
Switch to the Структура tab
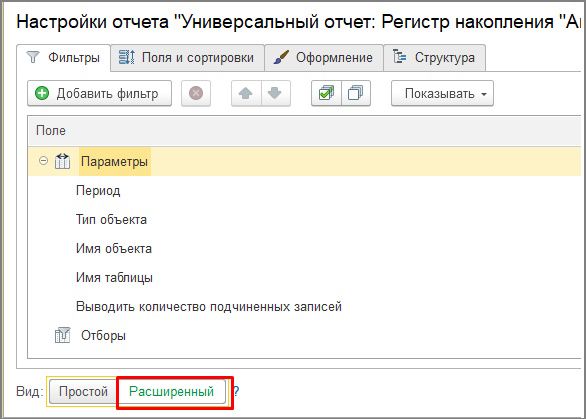click(435, 58)
